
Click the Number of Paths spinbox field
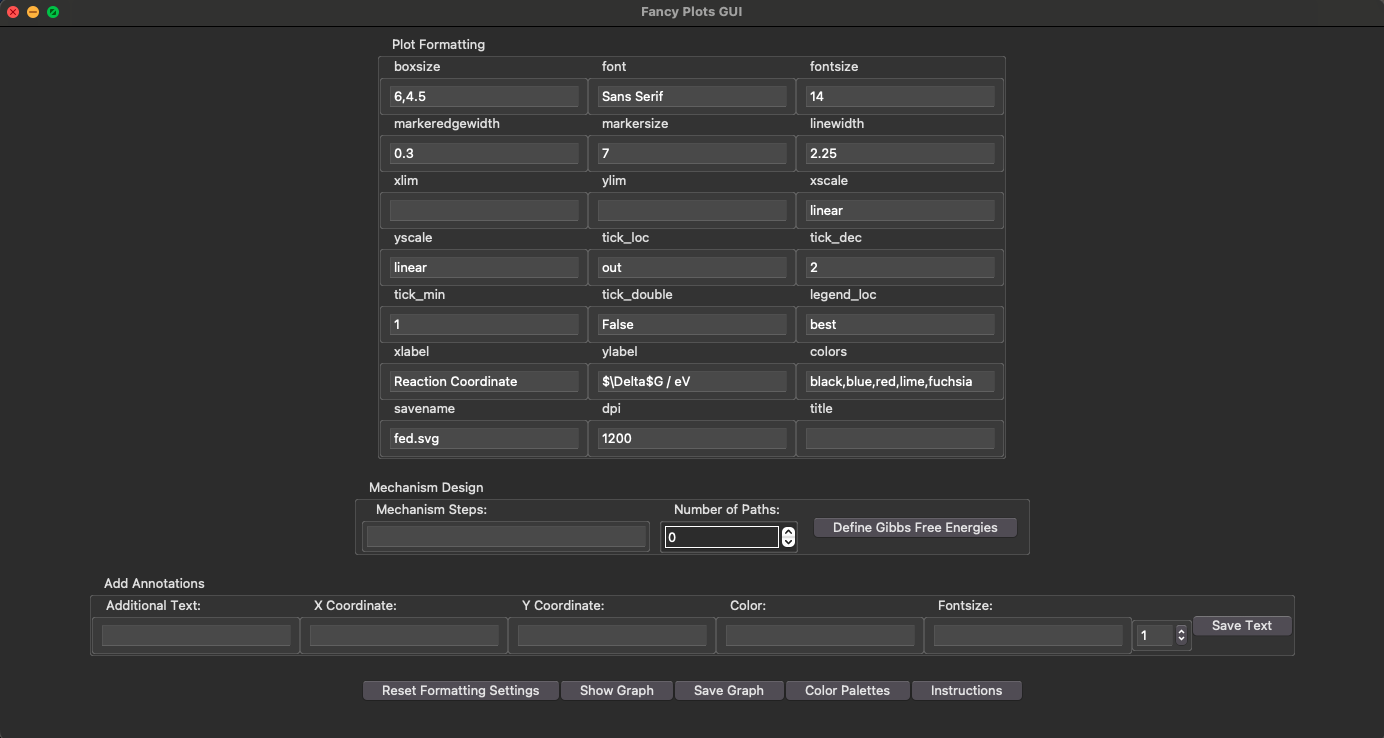click(721, 537)
